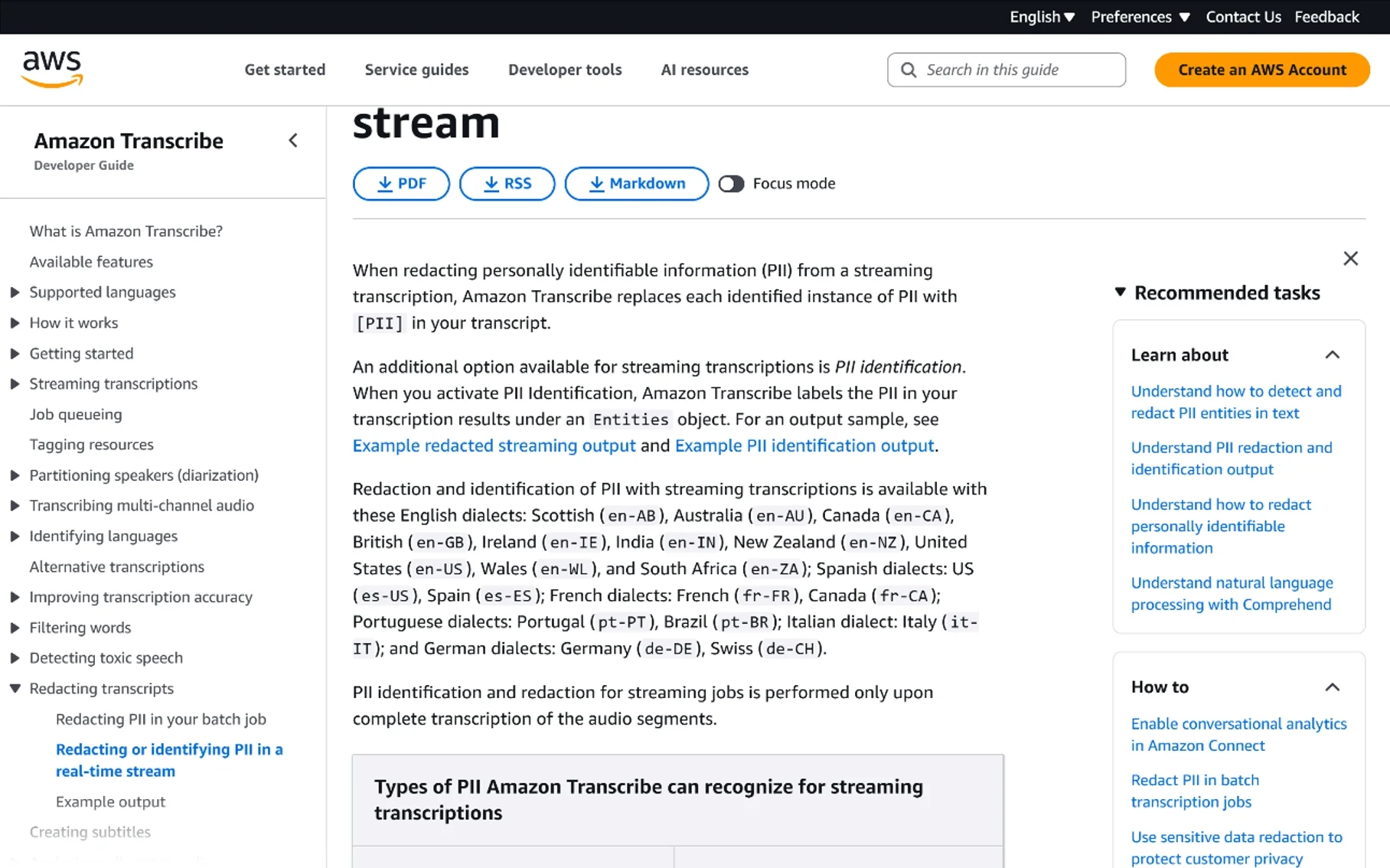Viewport: 1390px width, 868px height.
Task: Click the search magnifier icon
Action: pyautogui.click(x=909, y=70)
